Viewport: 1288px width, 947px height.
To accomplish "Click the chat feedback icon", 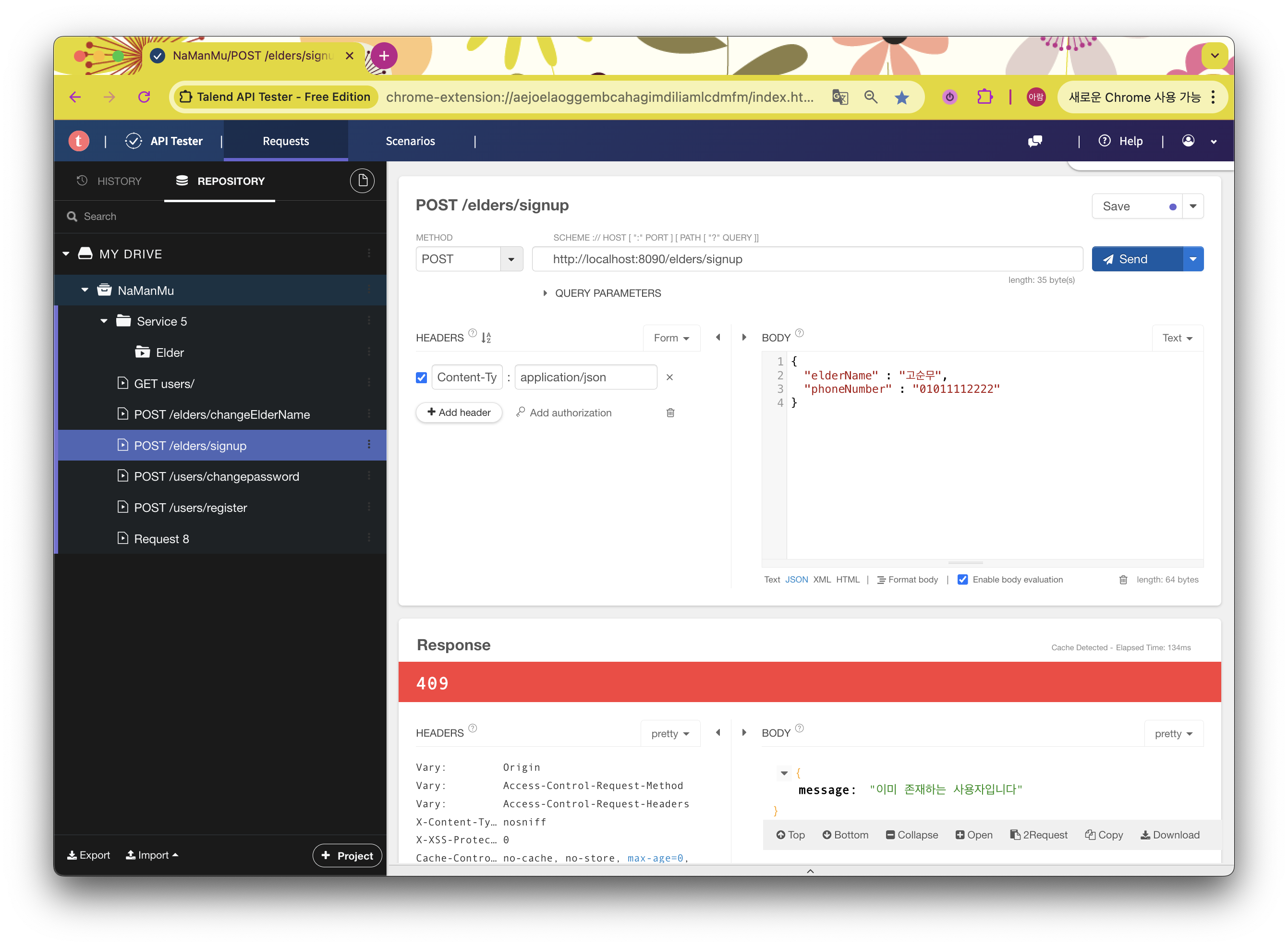I will pos(1034,141).
